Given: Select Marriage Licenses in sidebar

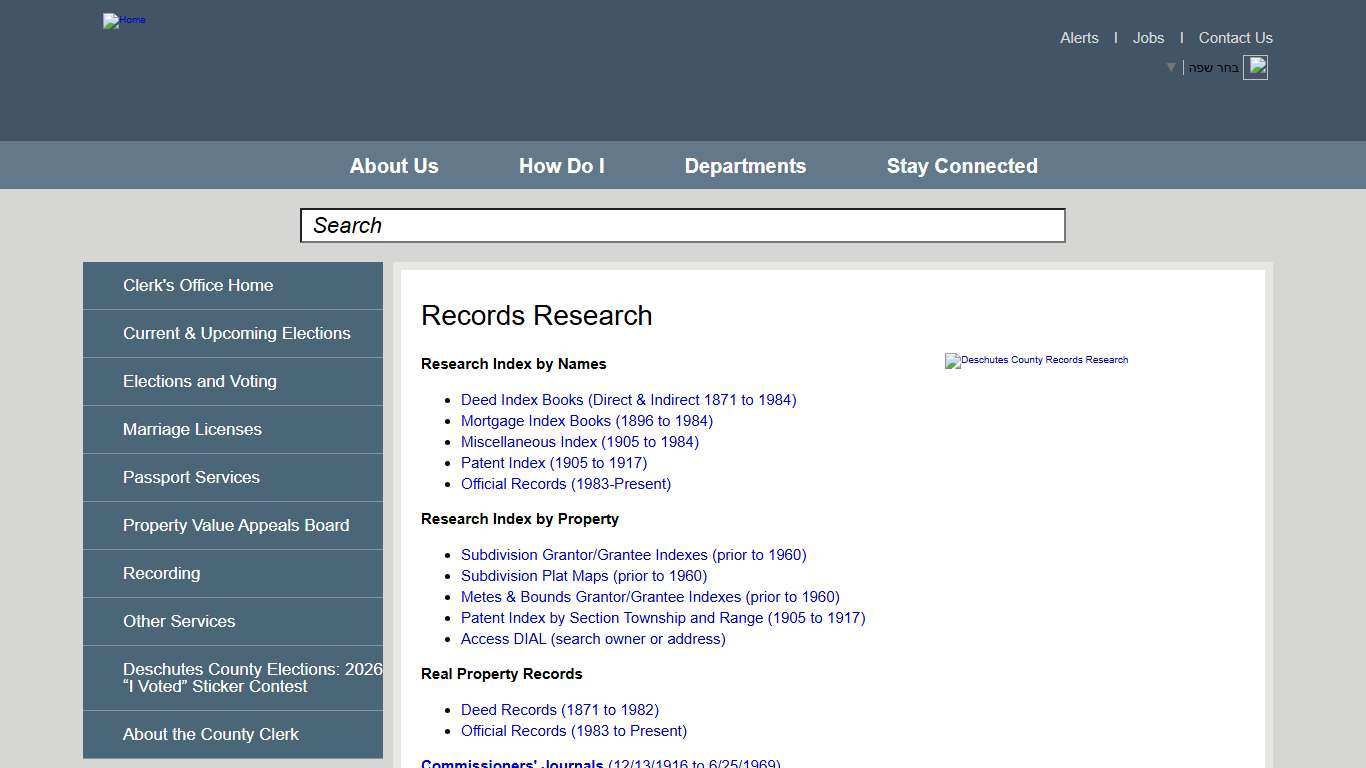Looking at the screenshot, I should pos(192,429).
